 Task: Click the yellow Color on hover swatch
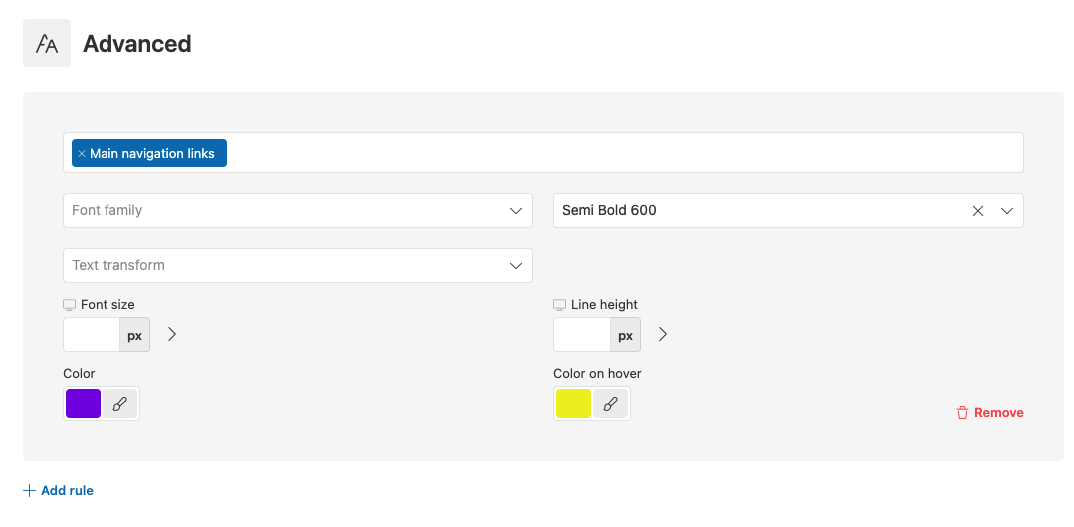point(573,404)
